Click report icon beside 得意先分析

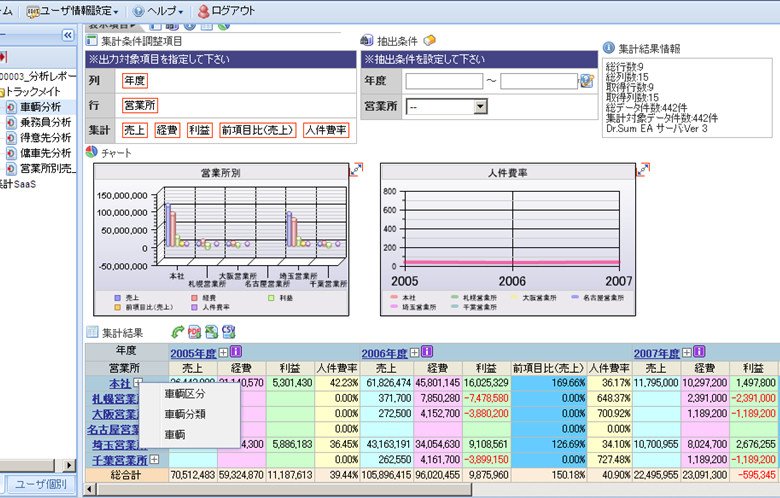[x=11, y=138]
